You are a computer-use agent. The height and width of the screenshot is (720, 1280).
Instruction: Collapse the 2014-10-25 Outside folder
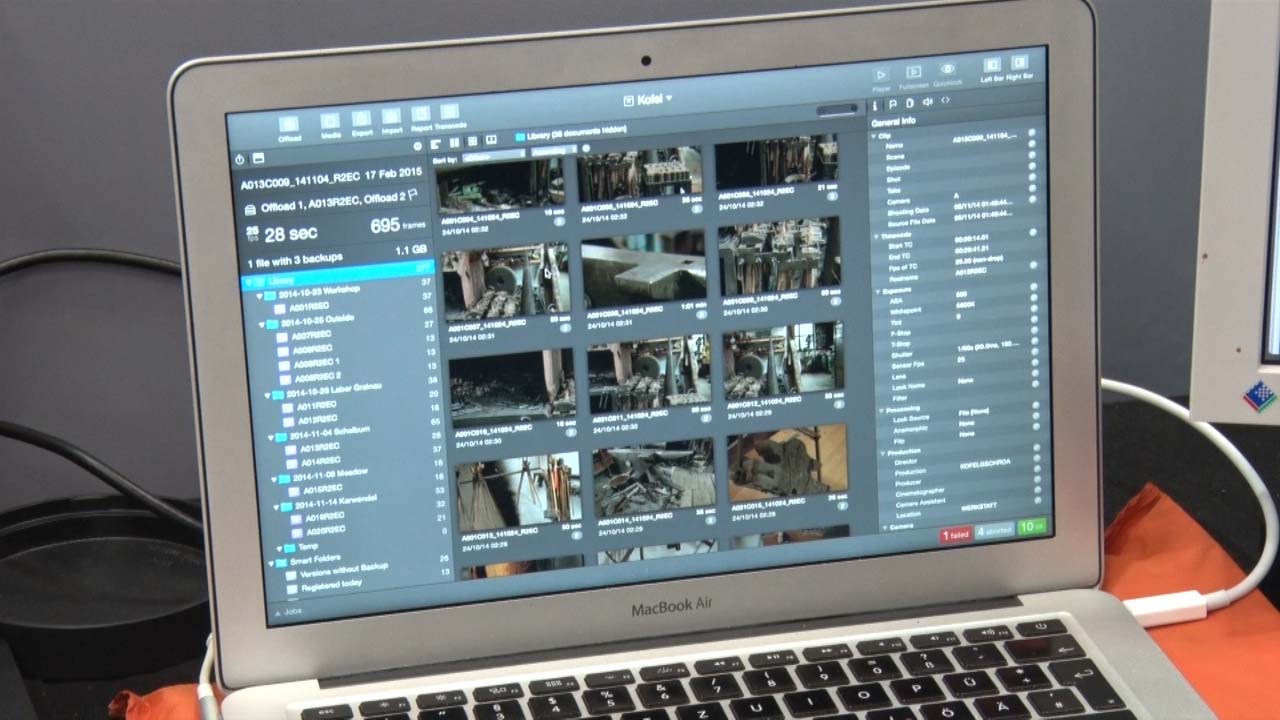tap(262, 326)
